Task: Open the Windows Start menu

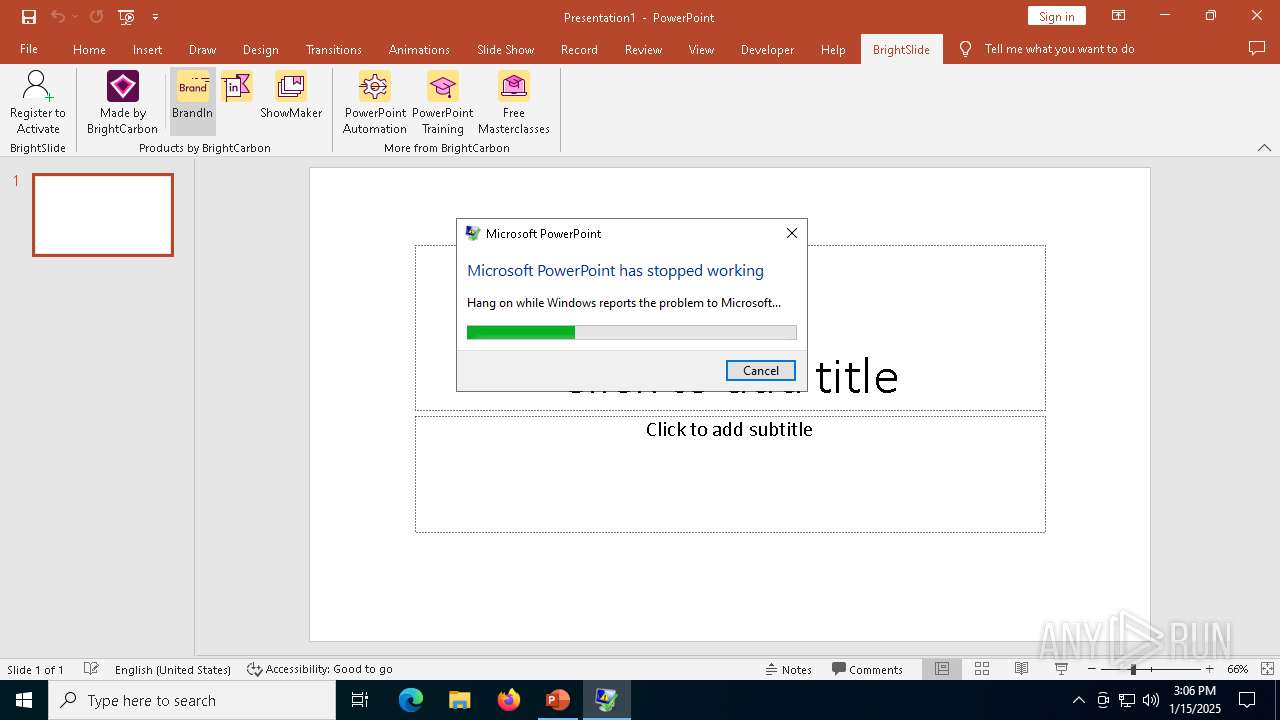Action: tap(24, 700)
